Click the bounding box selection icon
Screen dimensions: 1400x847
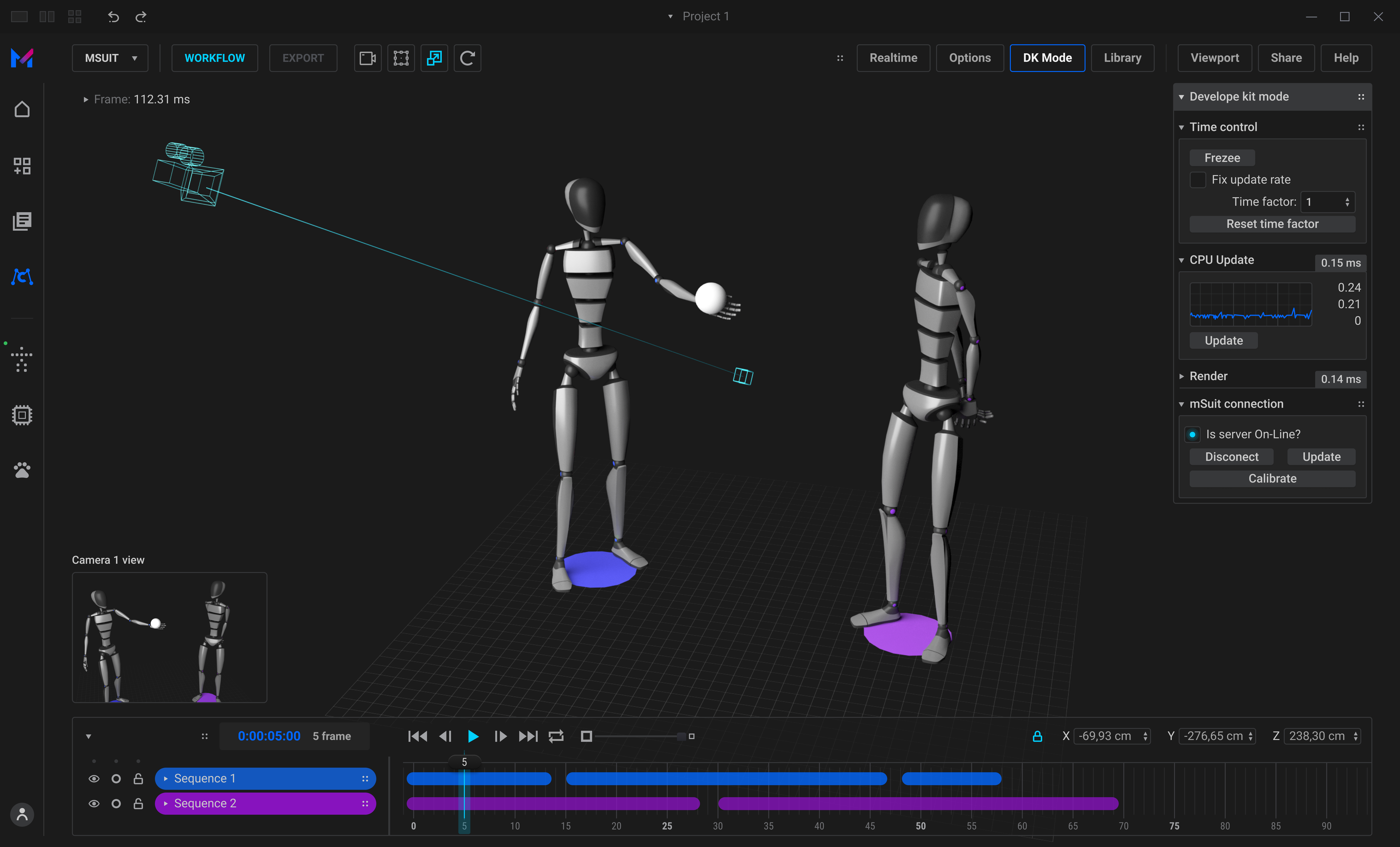point(401,58)
